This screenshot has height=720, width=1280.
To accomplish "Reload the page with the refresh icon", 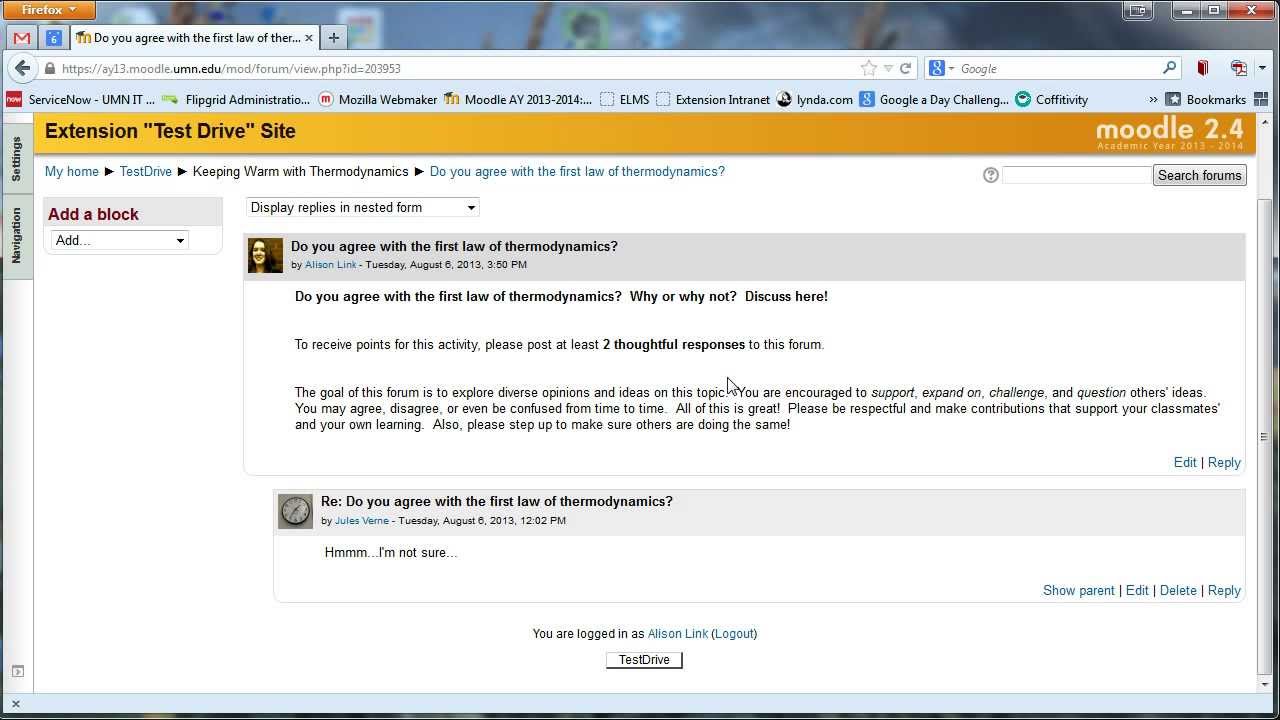I will coord(905,69).
